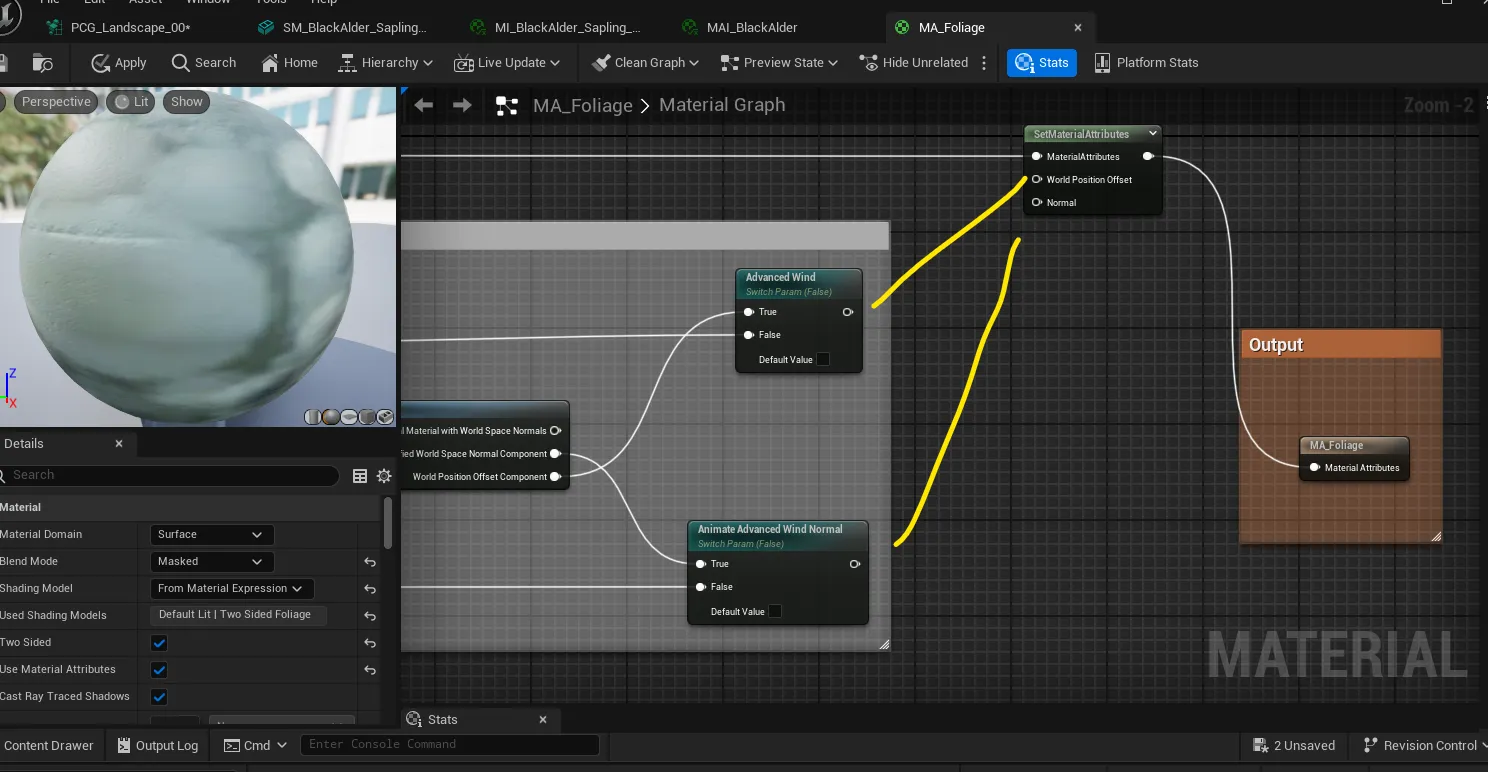
Task: Click the 2 Unsaved status button
Action: pos(1294,746)
